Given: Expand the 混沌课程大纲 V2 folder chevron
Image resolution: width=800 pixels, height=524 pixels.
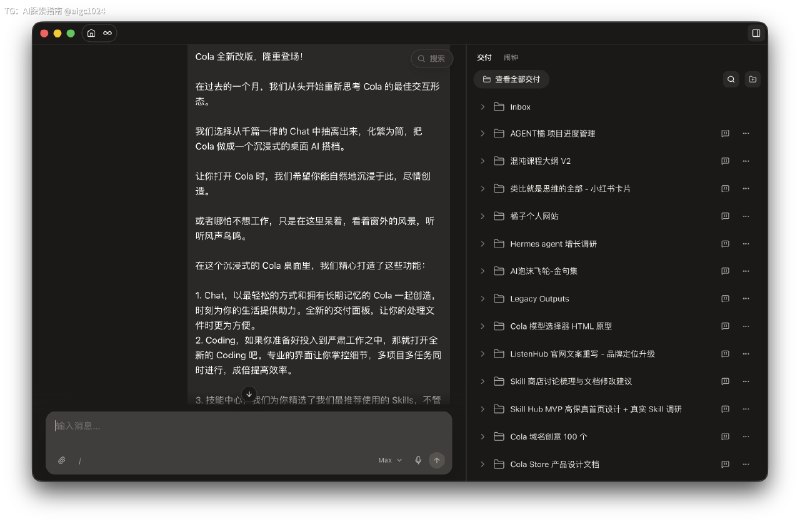Looking at the screenshot, I should (483, 161).
